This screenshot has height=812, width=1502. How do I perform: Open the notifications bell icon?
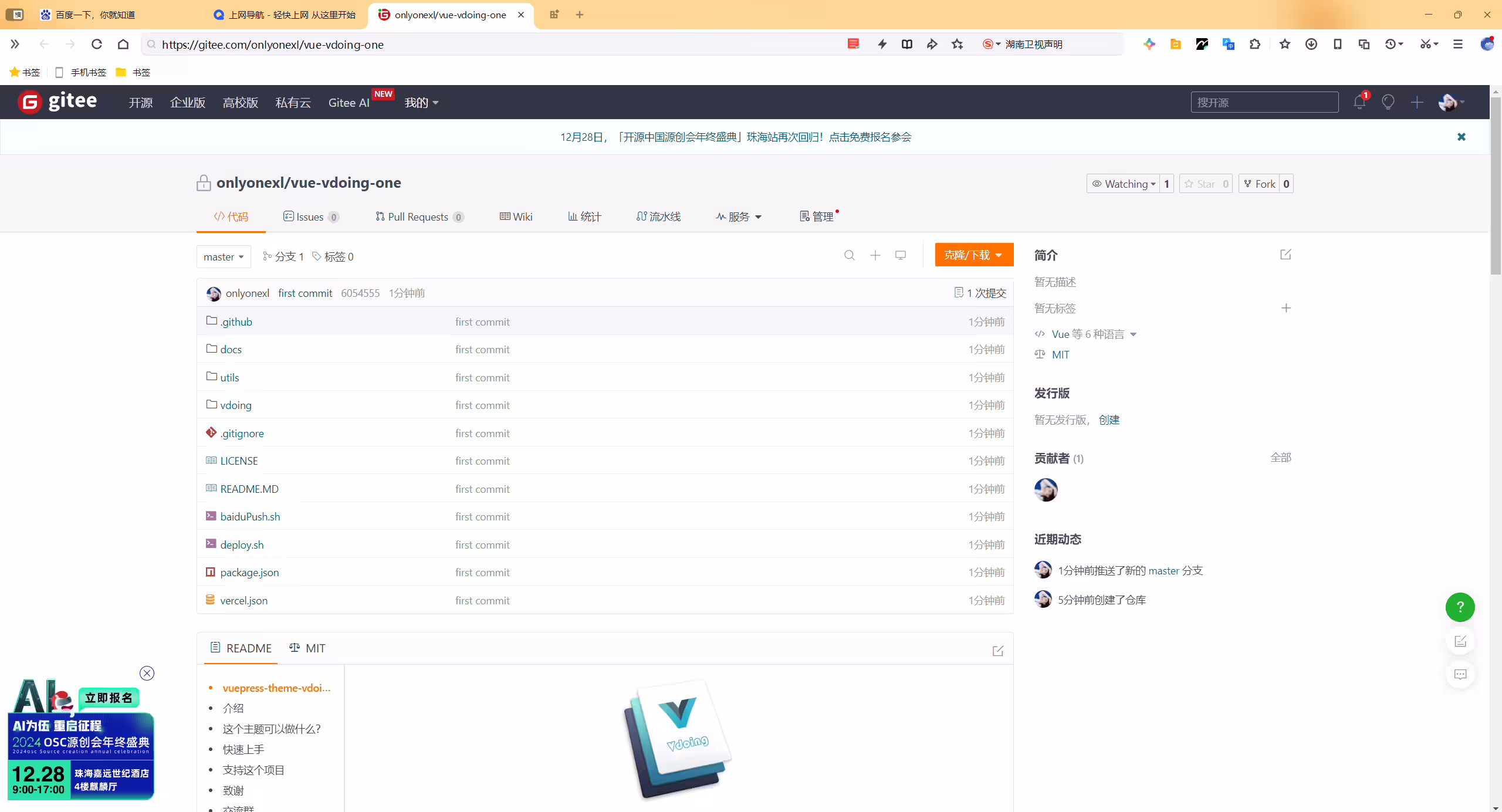[1359, 102]
